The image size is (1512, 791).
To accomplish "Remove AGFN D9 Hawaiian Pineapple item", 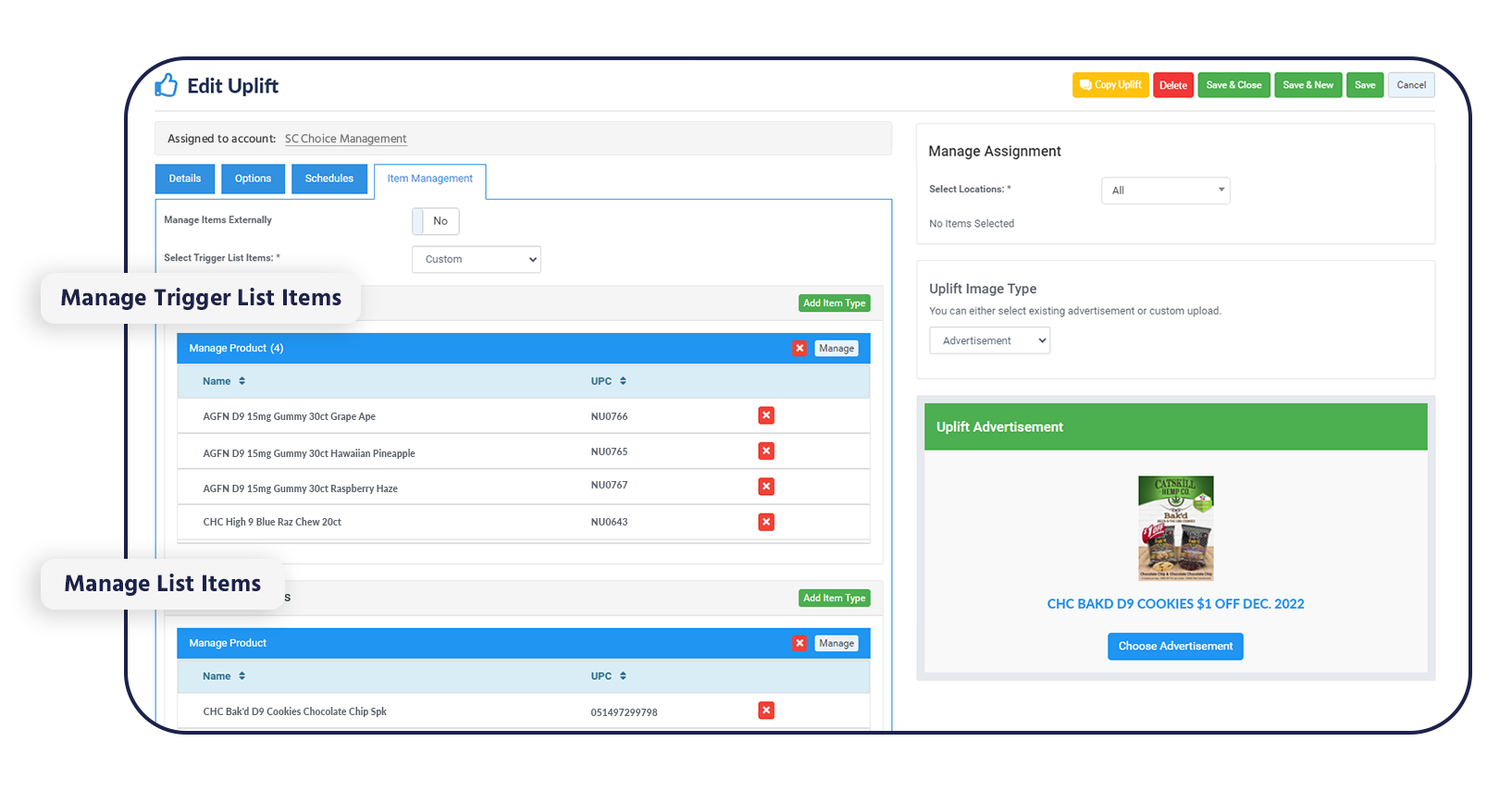I will tap(765, 451).
